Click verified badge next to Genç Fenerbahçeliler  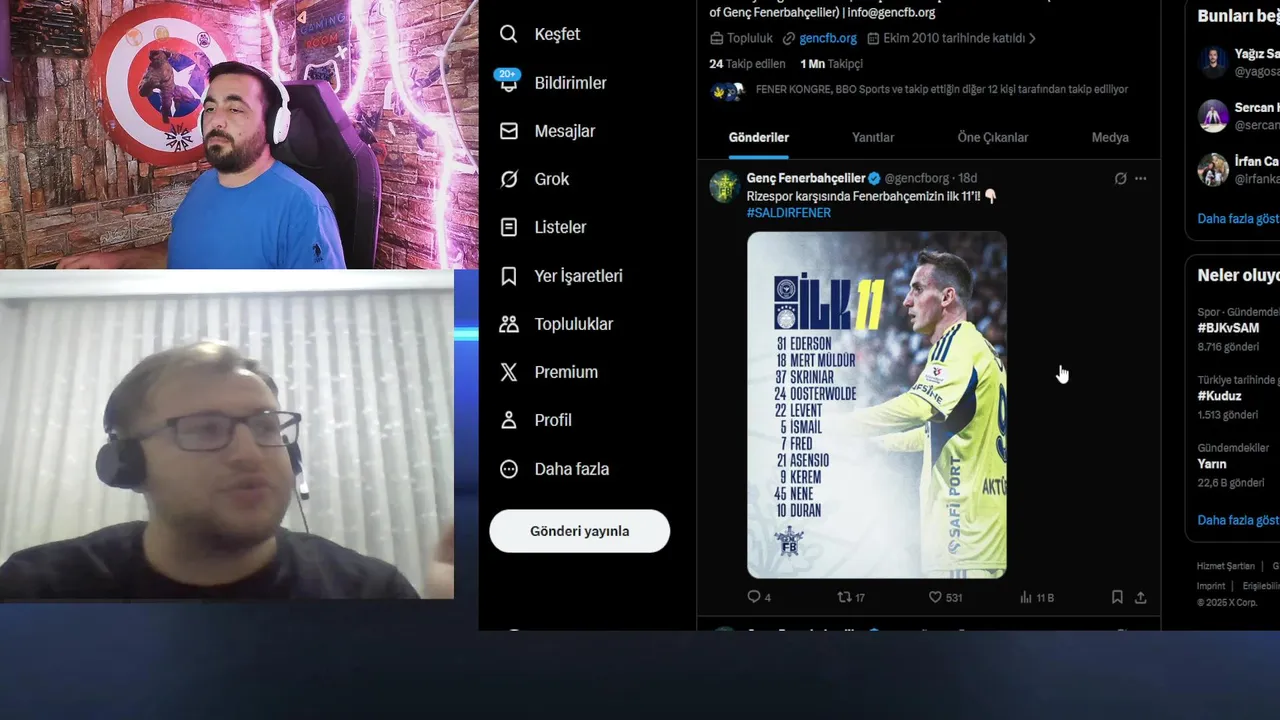pyautogui.click(x=874, y=179)
